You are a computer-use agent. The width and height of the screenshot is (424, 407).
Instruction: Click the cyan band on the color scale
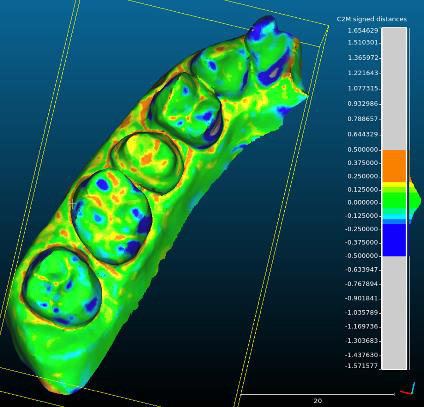pos(394,217)
